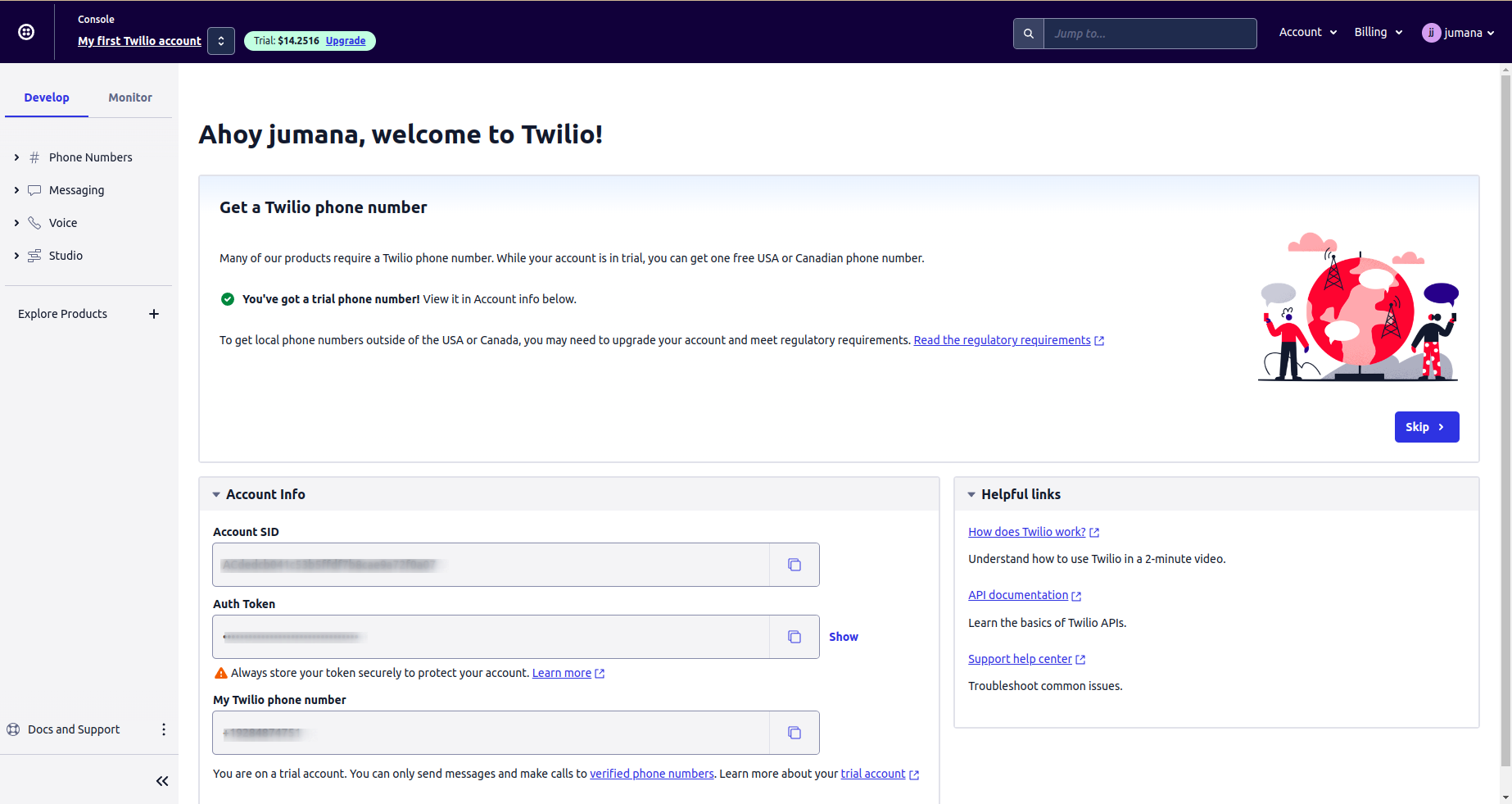
Task: Open Support help center link
Action: (1020, 659)
